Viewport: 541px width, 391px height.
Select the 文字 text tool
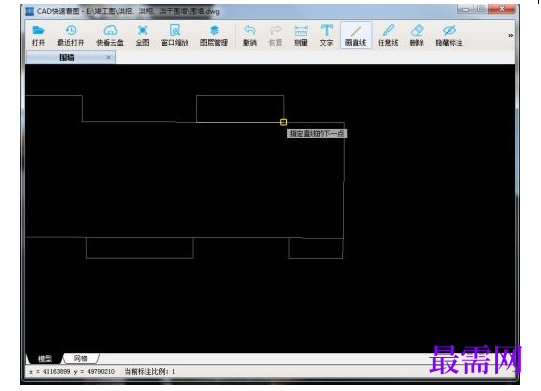pyautogui.click(x=326, y=35)
